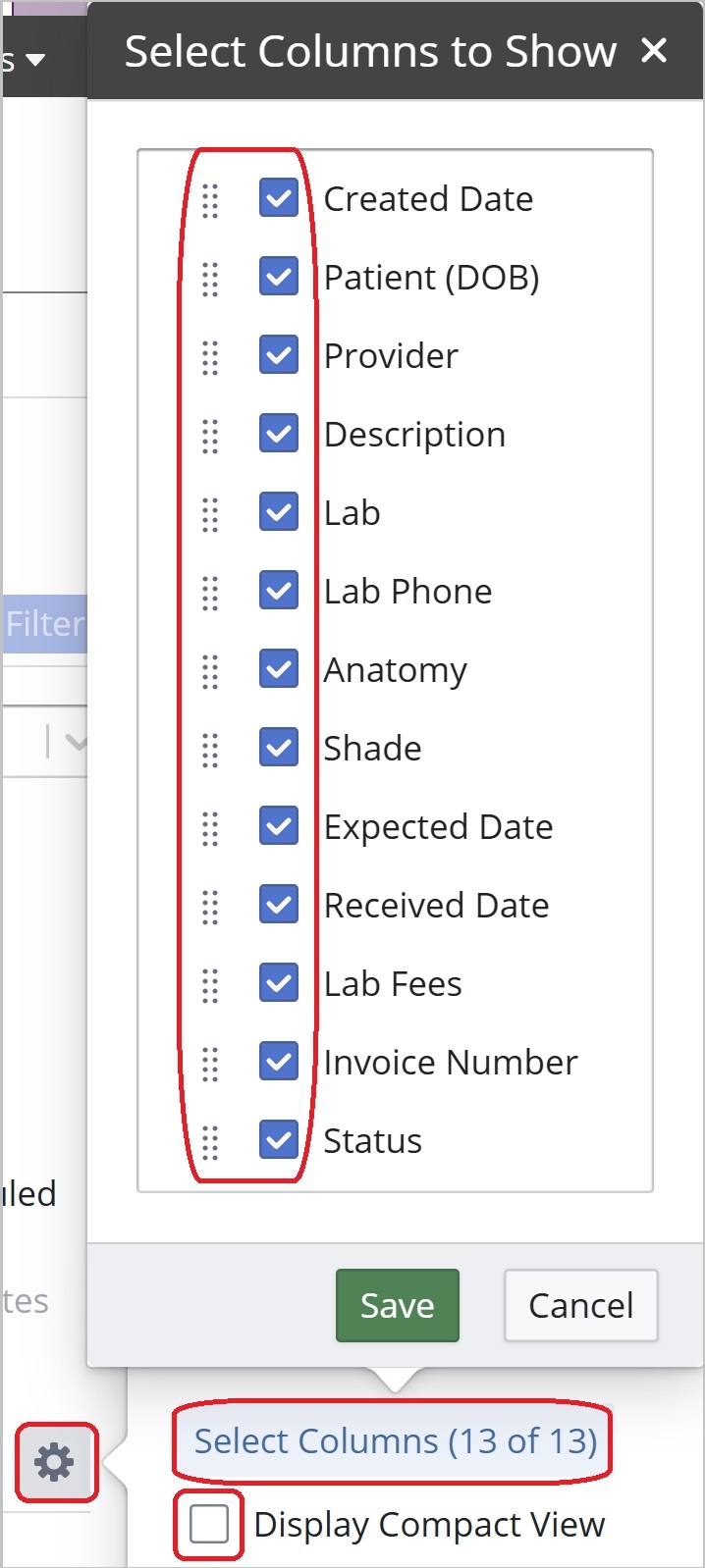Viewport: 705px width, 1568px height.
Task: Click drag handle beside Invoice Number
Action: point(210,1064)
